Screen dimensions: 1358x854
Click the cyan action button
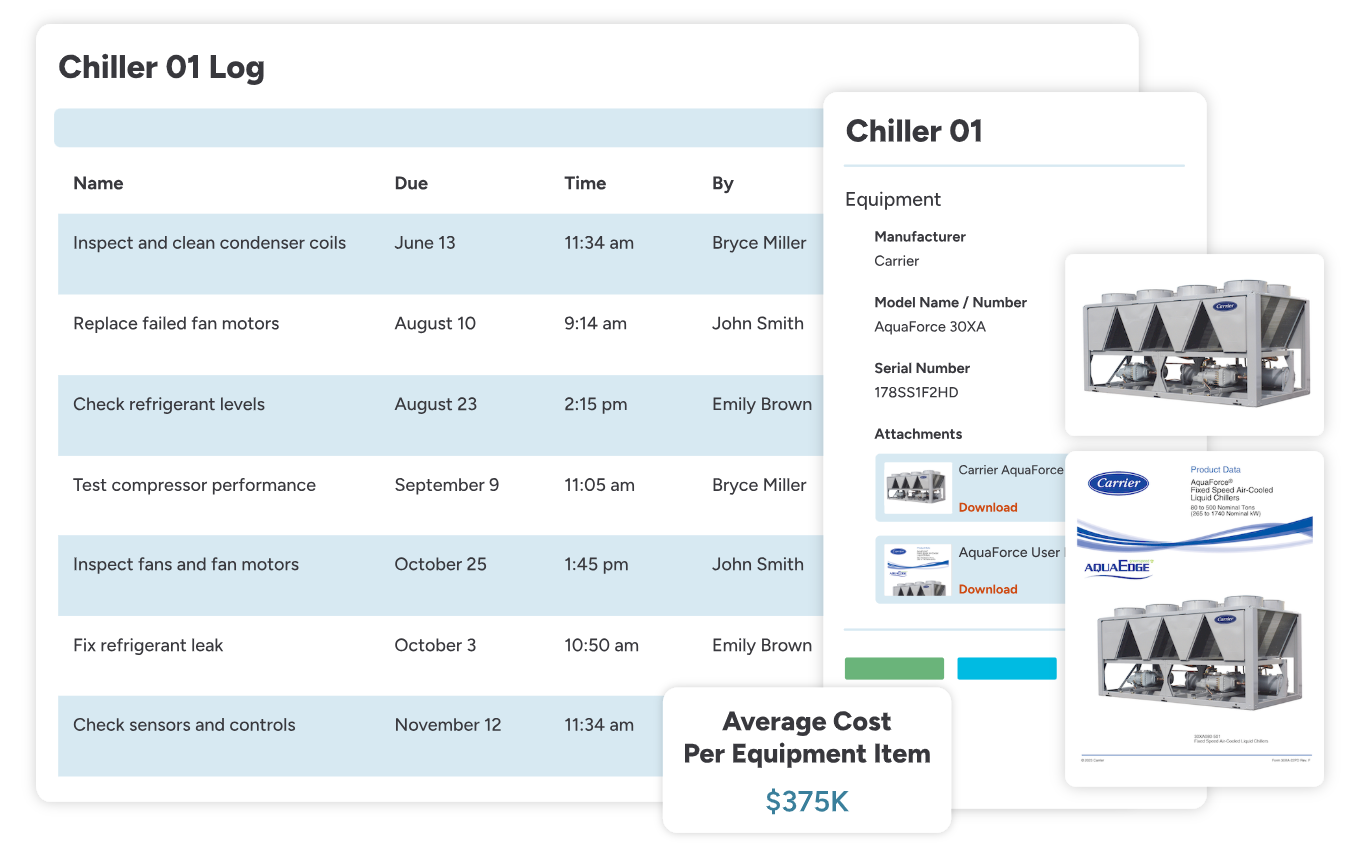tap(1007, 669)
